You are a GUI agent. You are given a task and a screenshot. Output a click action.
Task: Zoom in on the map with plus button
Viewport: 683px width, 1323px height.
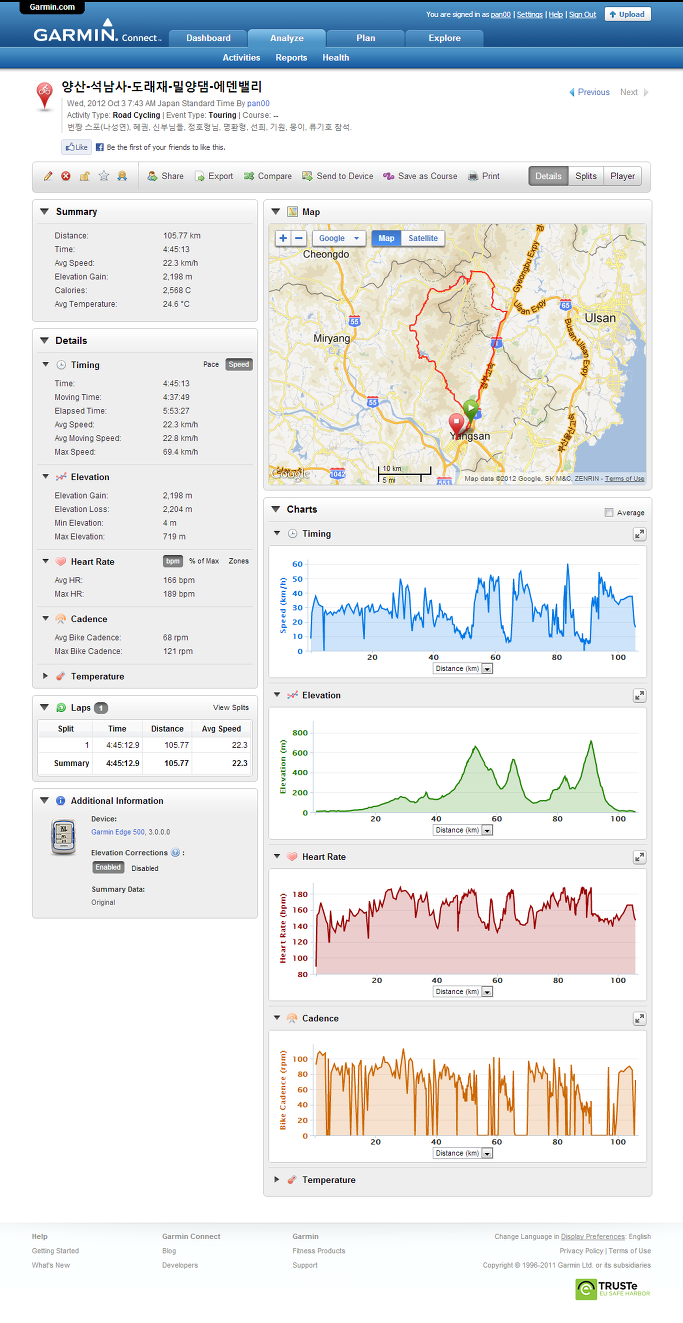coord(283,238)
